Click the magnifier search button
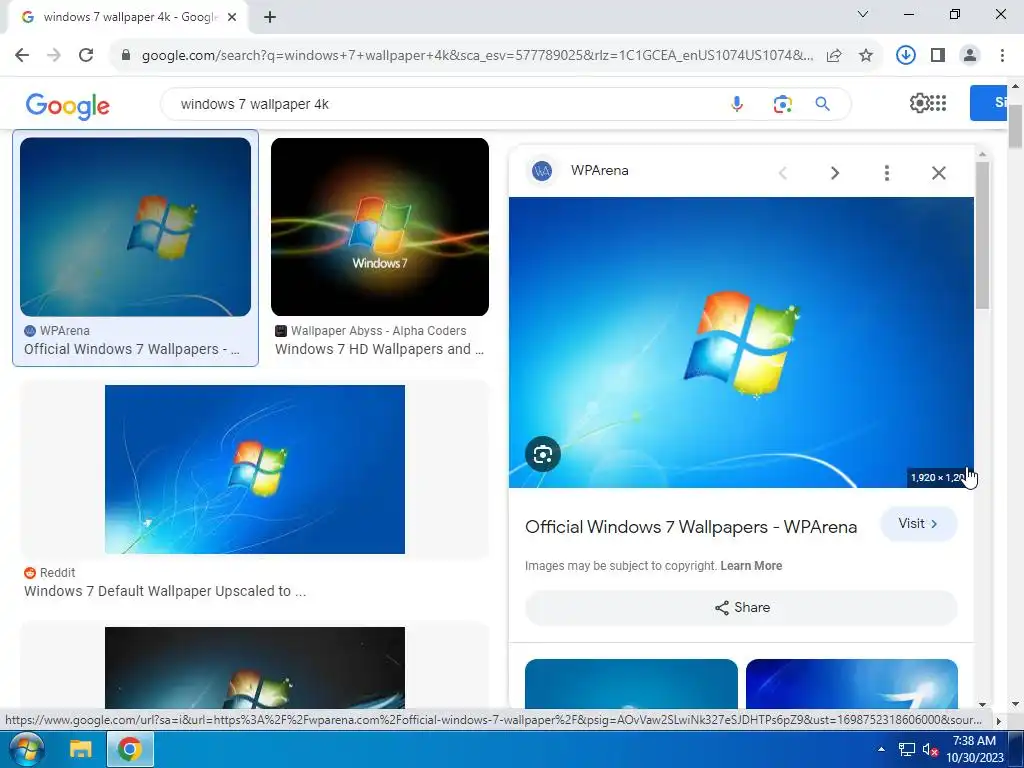This screenshot has height=768, width=1024. (822, 104)
